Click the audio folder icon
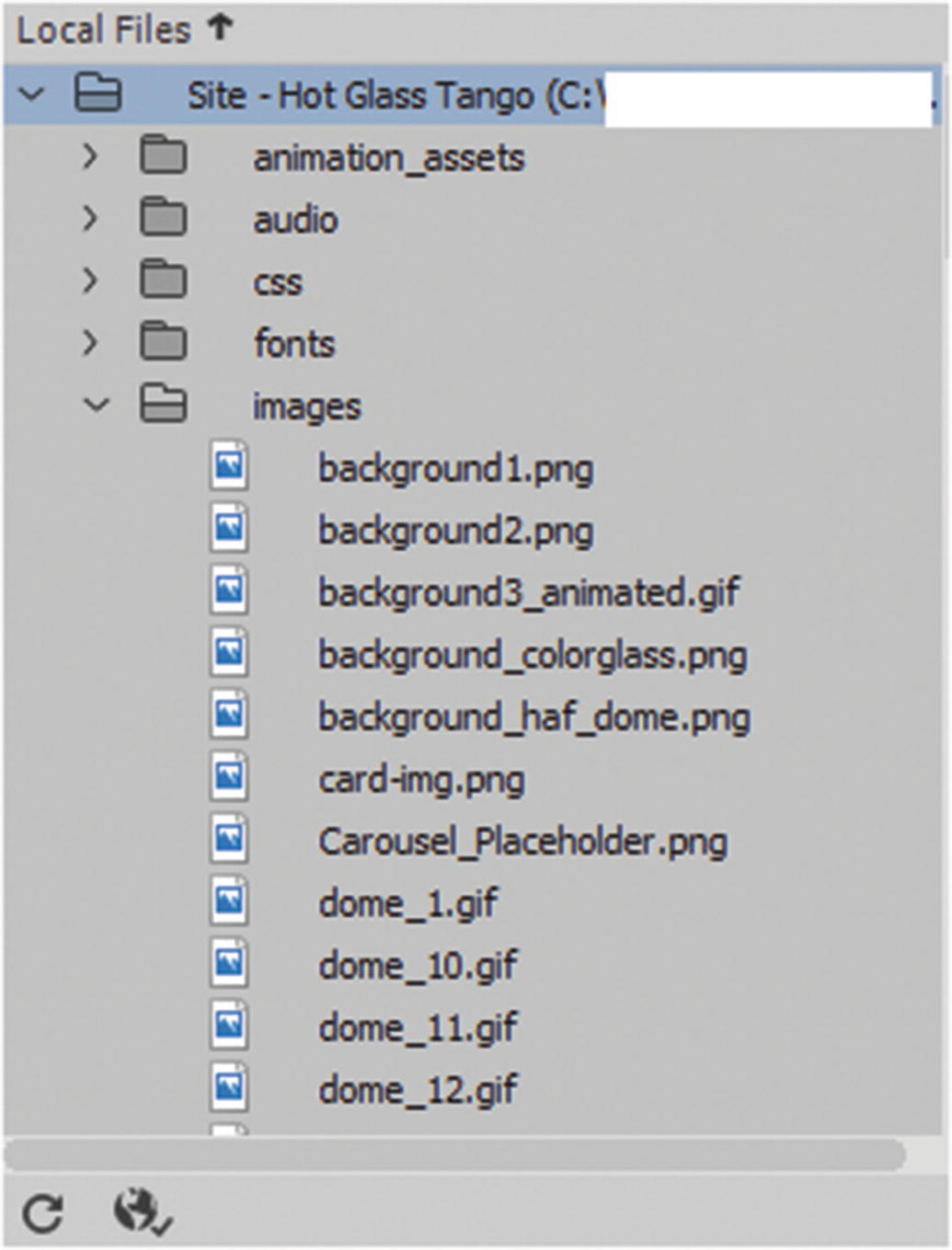952x1250 pixels. 163,218
